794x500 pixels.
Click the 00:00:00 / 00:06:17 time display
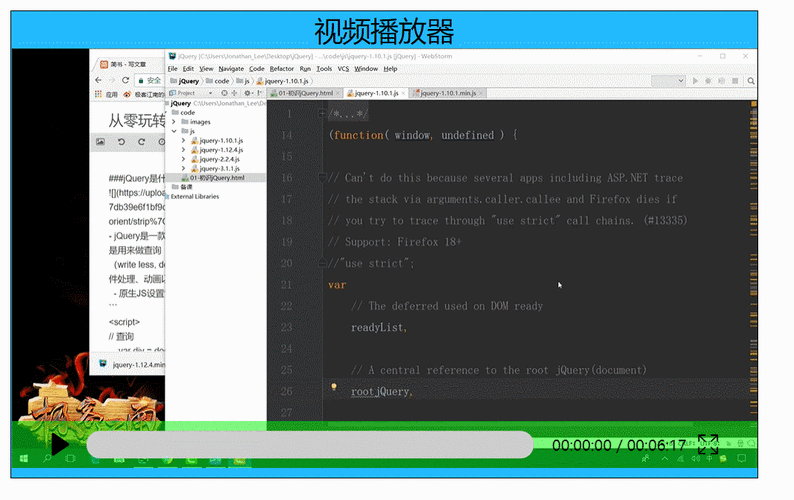pyautogui.click(x=619, y=445)
